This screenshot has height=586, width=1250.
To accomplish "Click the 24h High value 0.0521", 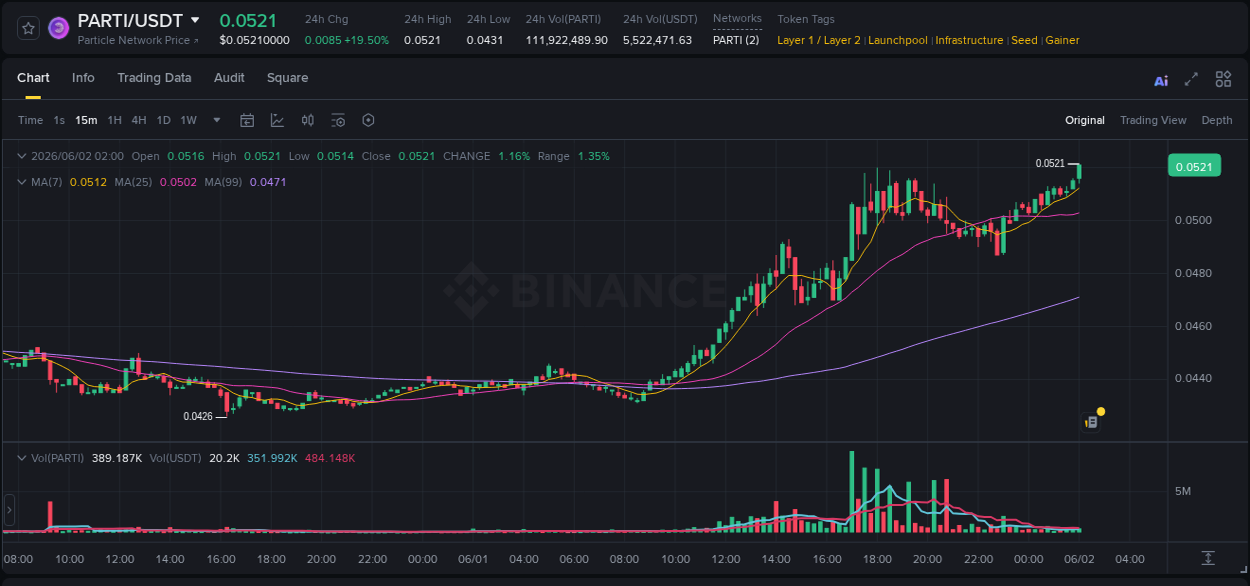I will [x=422, y=40].
